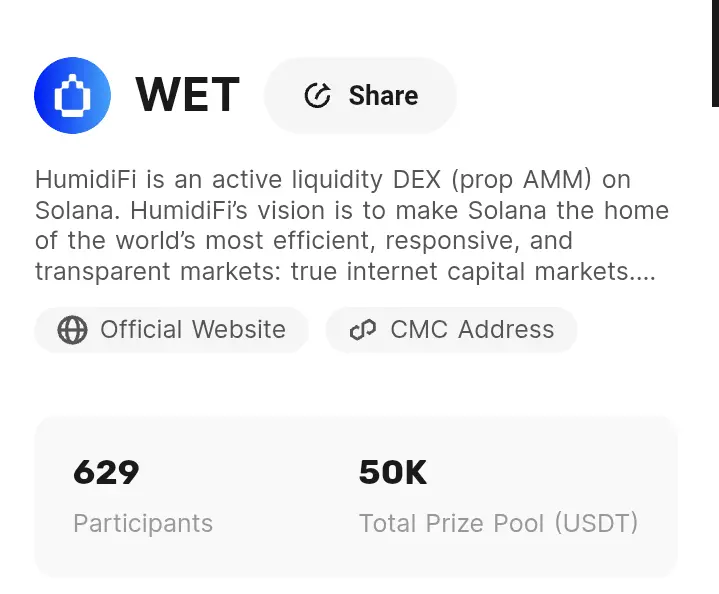Expand the truncated description at the ellipsis
This screenshot has height=594, width=719.
click(x=645, y=271)
